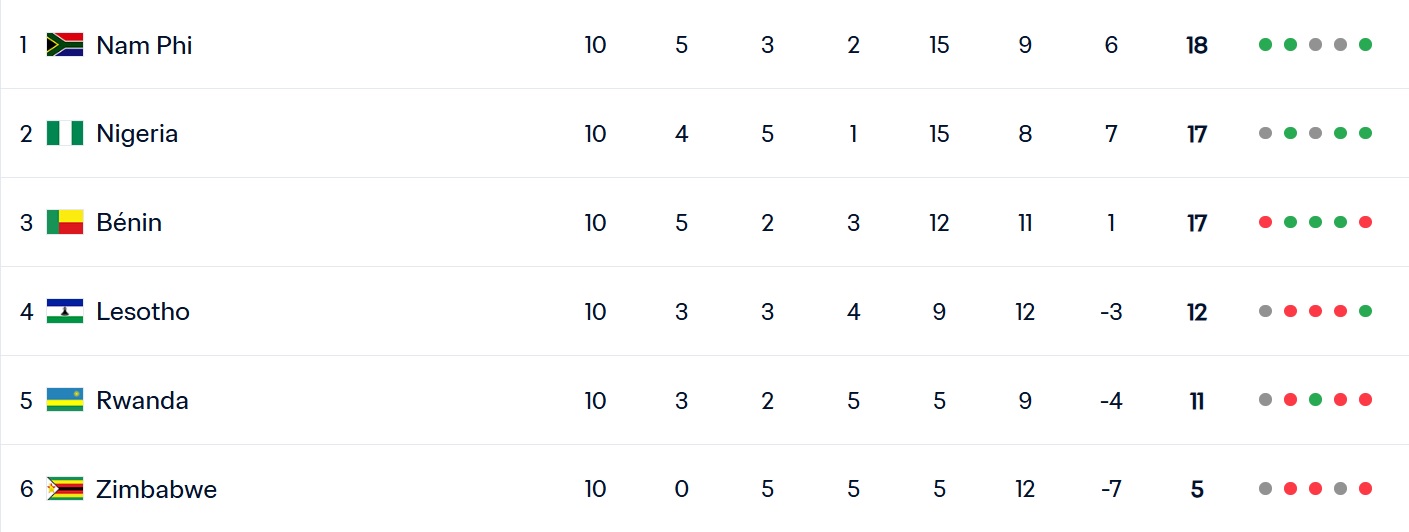Click the Zimbabwe flag icon
Image resolution: width=1409 pixels, height=532 pixels.
pos(65,489)
